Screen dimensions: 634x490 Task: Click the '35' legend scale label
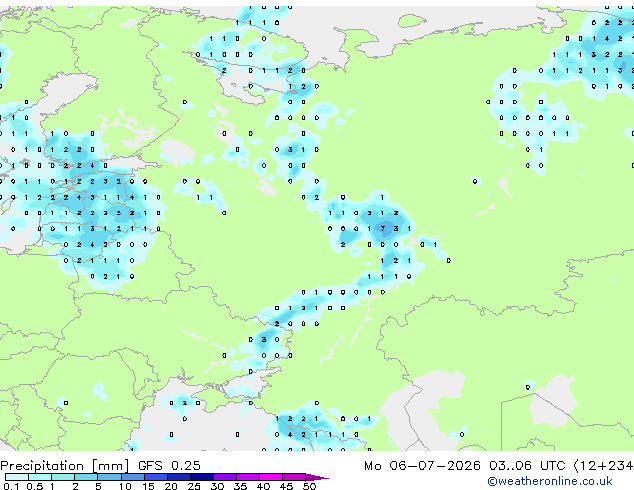(240, 486)
